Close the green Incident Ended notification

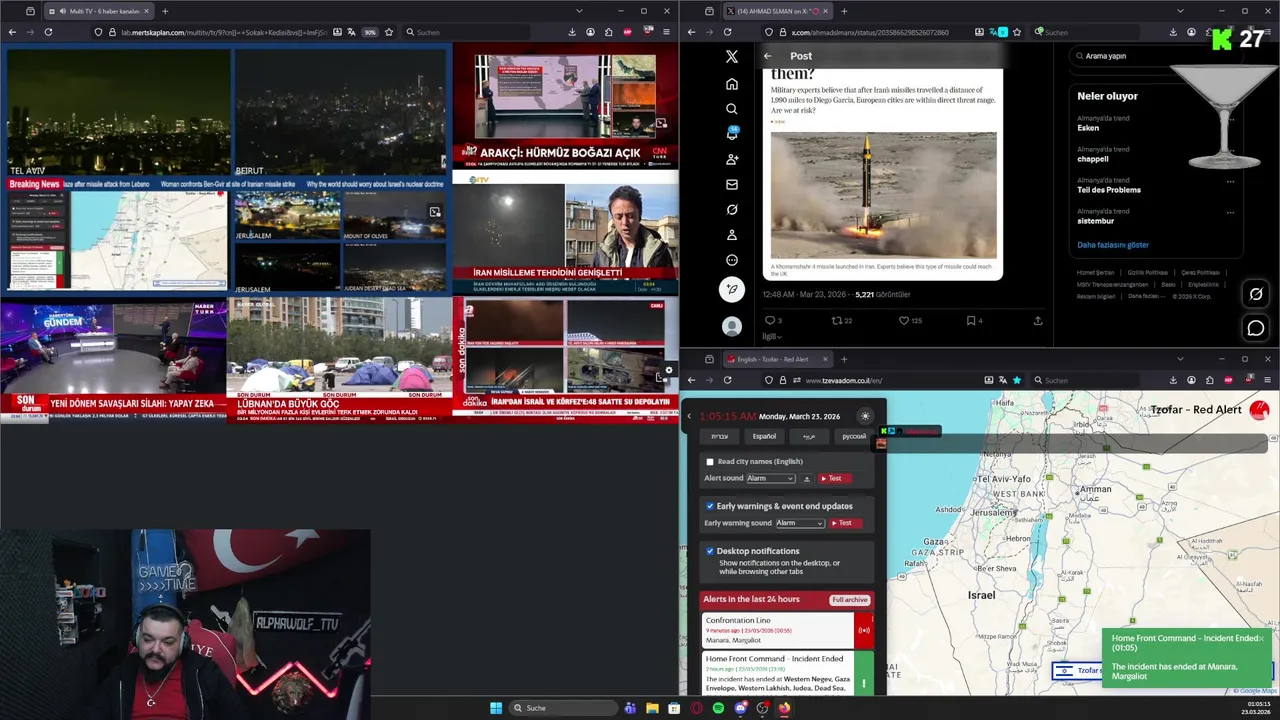click(1261, 638)
